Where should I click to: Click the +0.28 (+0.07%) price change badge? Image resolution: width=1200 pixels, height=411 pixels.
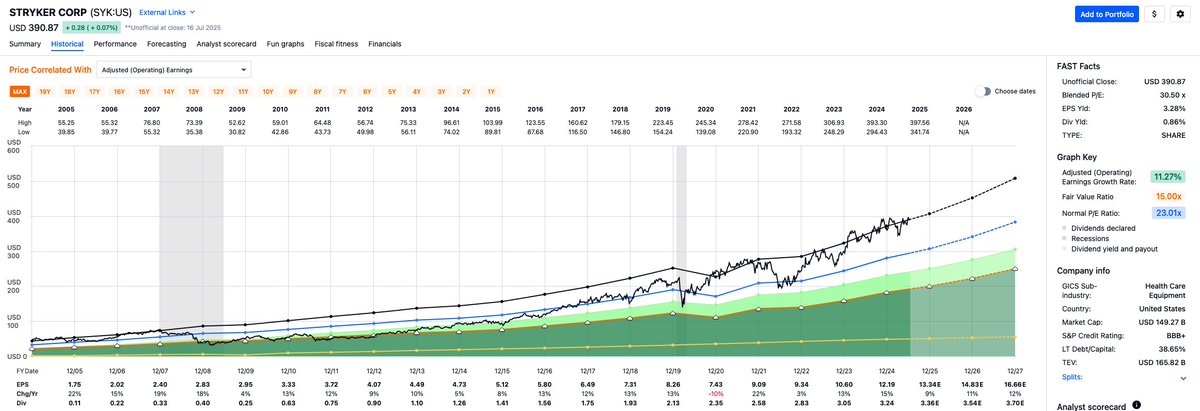pos(91,27)
